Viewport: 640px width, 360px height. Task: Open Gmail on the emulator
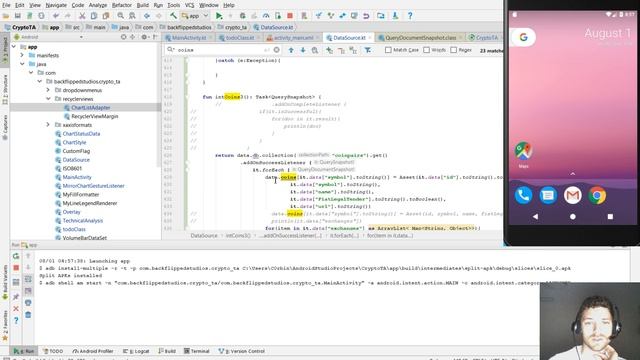pyautogui.click(x=573, y=196)
